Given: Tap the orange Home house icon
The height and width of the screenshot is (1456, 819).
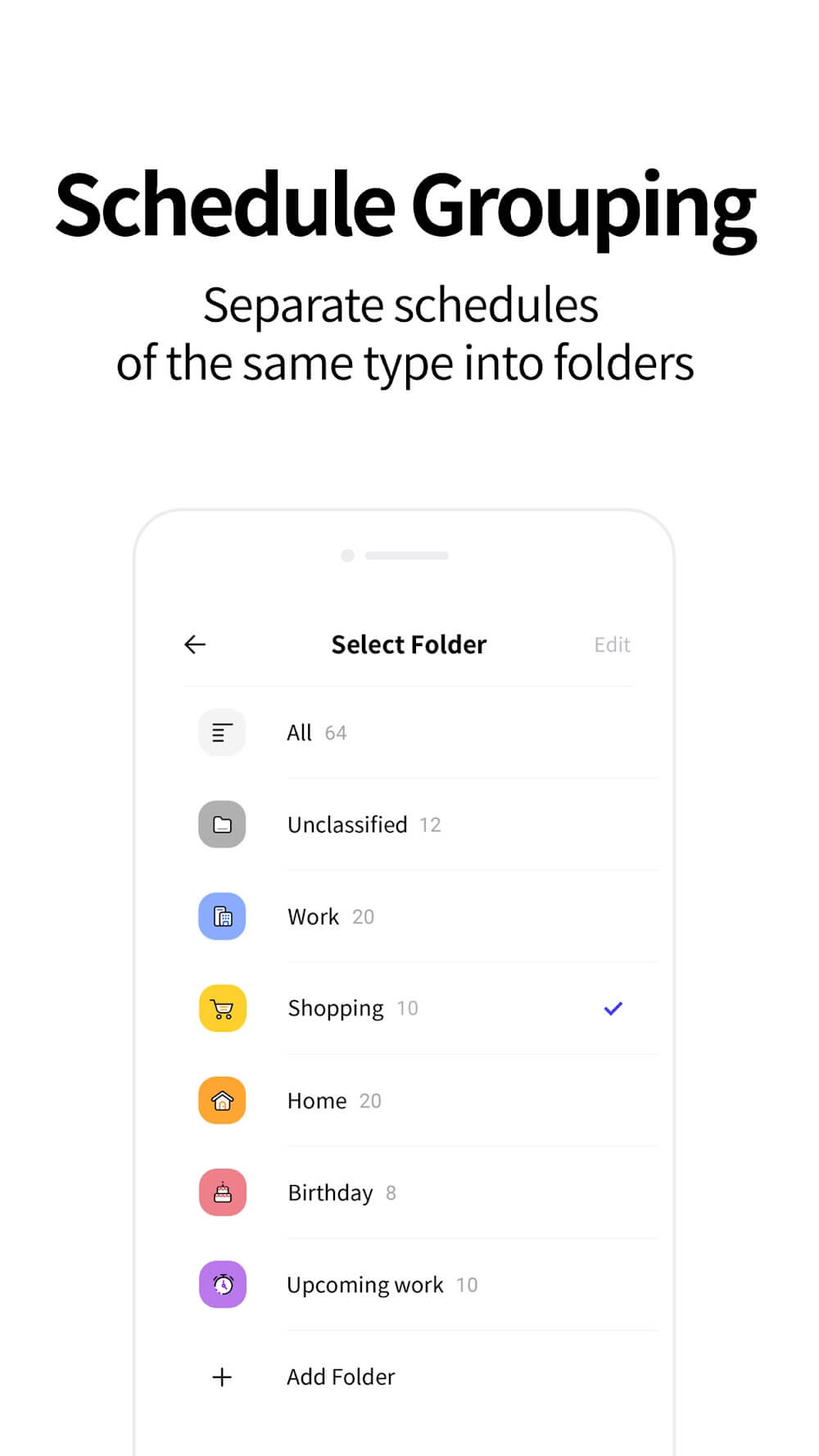Looking at the screenshot, I should (x=222, y=1100).
